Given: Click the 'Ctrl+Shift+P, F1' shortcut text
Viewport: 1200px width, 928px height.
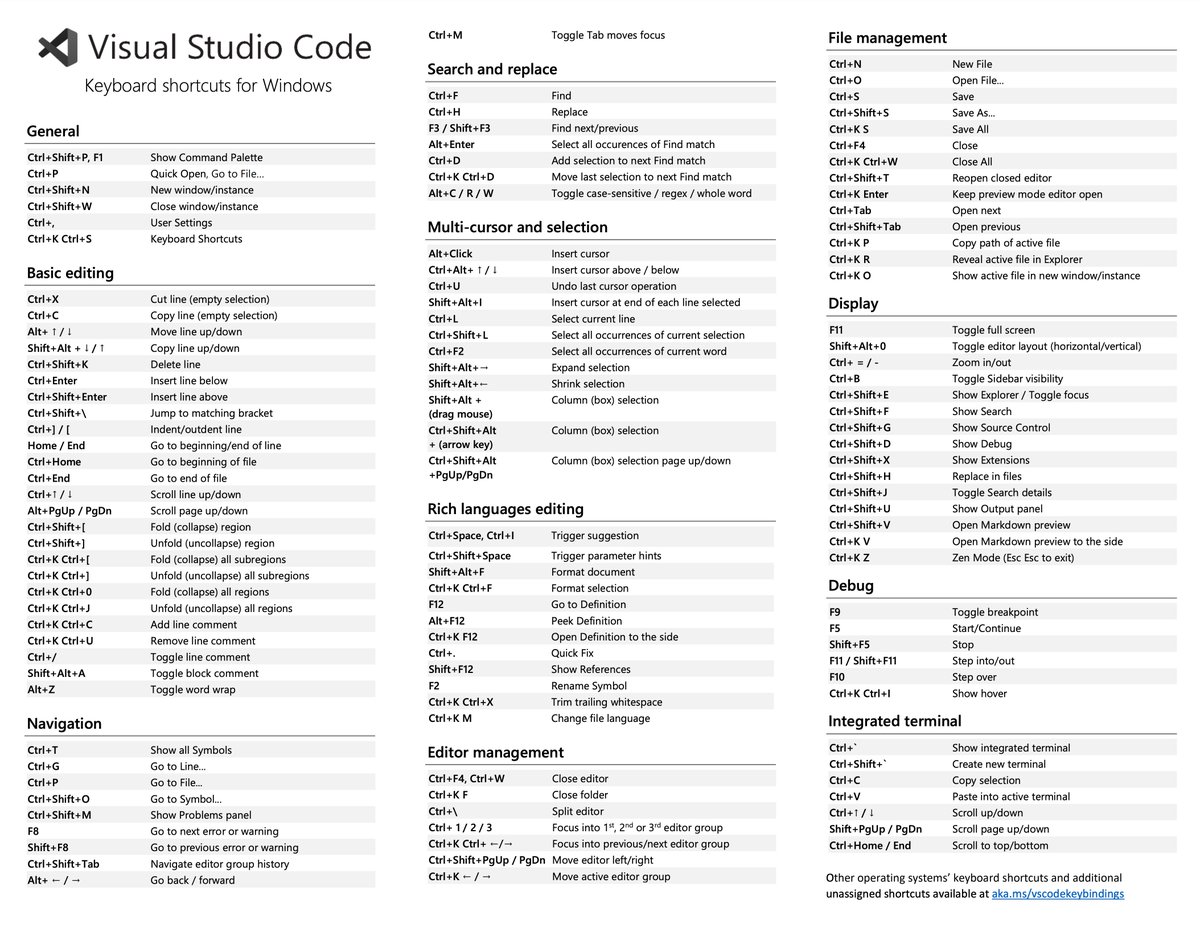Looking at the screenshot, I should coord(65,157).
